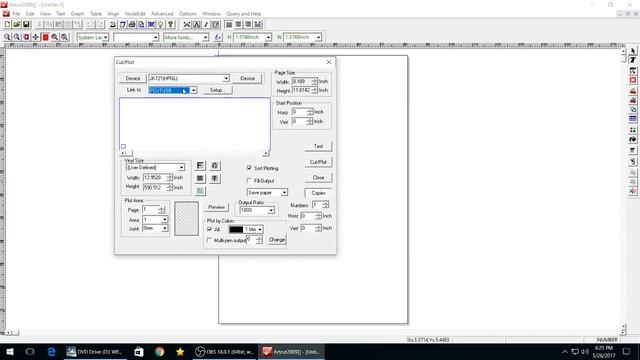Screen dimensions: 640x360
Task: Click the mirror icon beside the filled rectangle icon
Action: (x=215, y=178)
